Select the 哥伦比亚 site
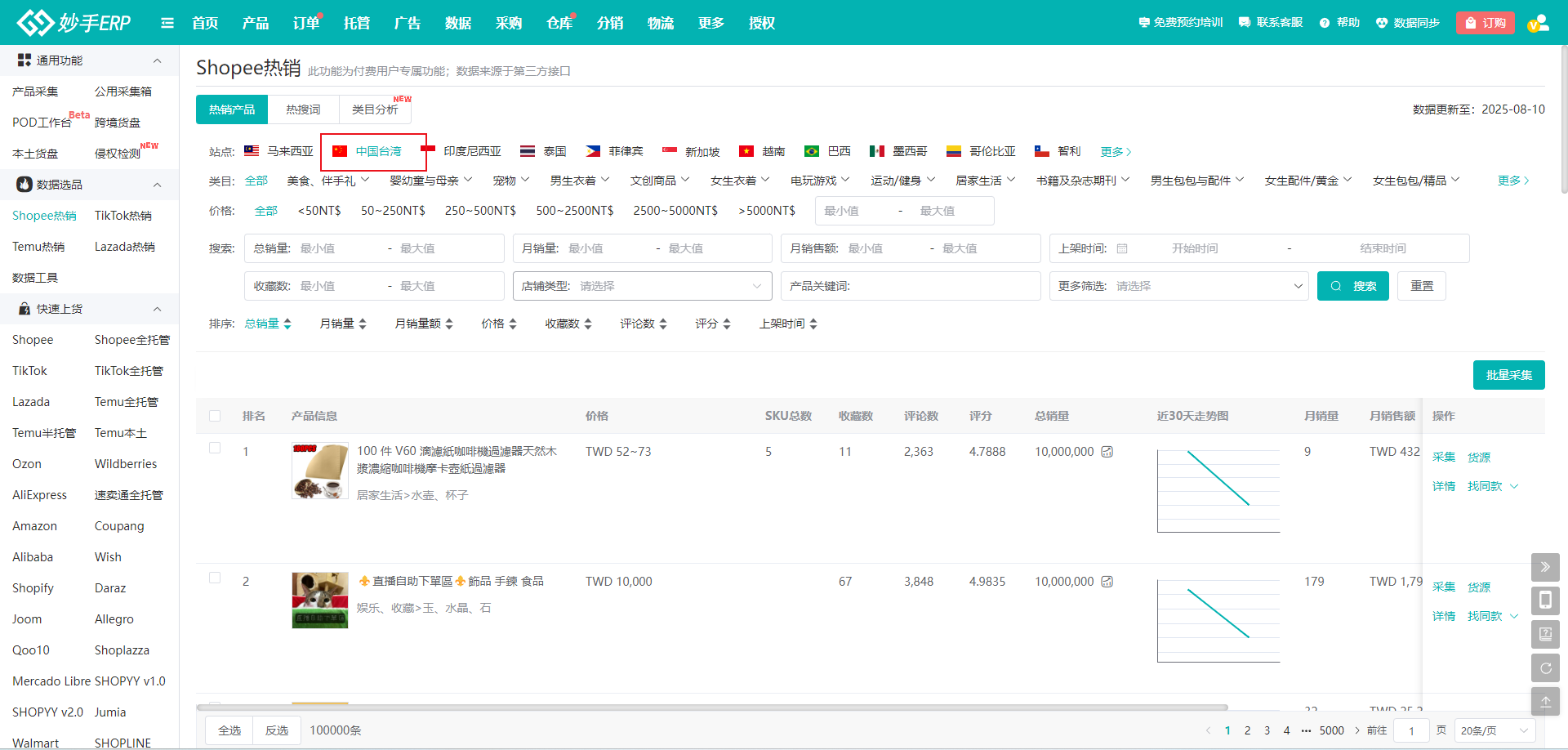This screenshot has height=750, width=1568. tap(981, 151)
